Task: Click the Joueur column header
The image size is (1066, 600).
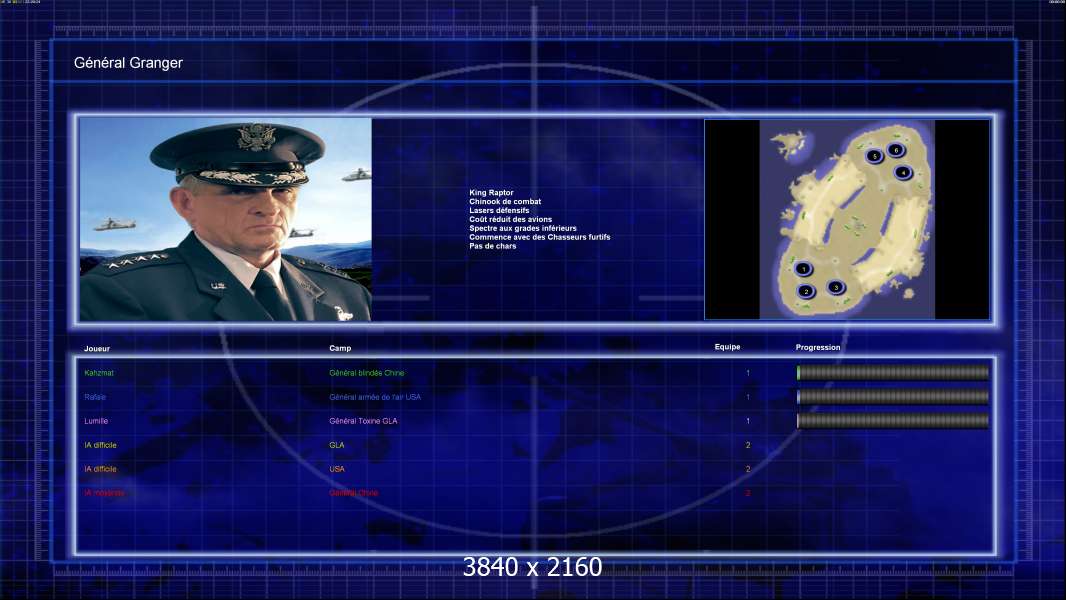Action: (x=97, y=349)
